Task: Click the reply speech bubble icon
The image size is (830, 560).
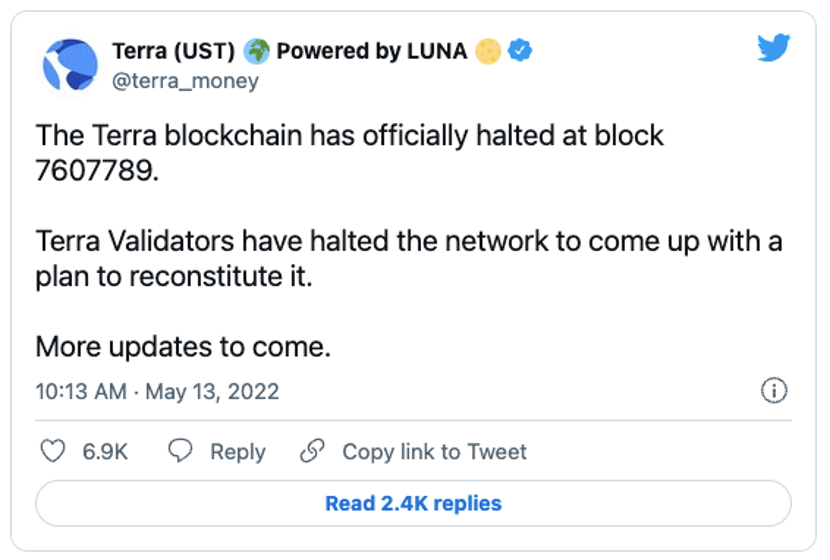Action: pos(180,451)
